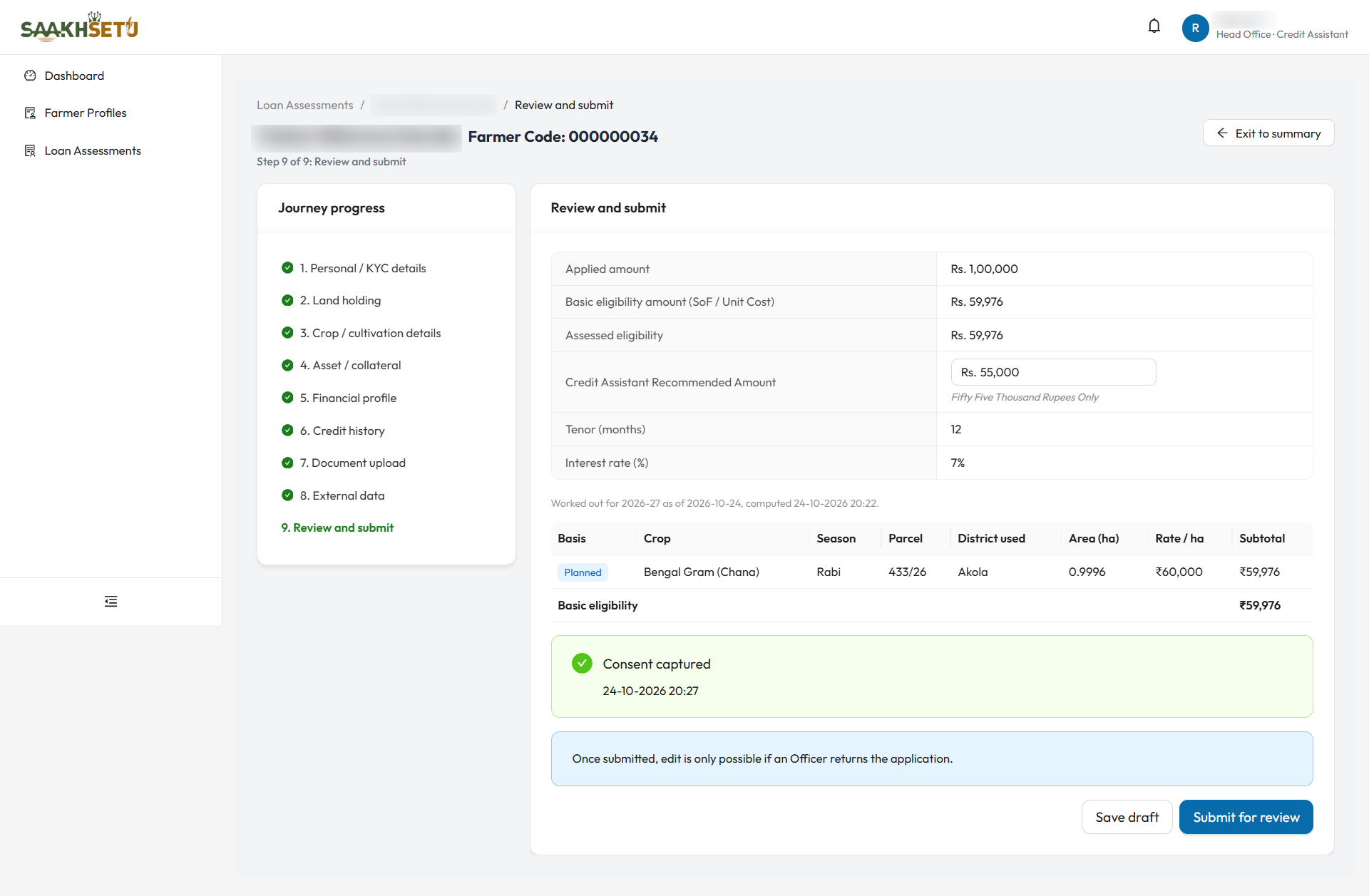
Task: Go to step 4 Asset / collateral
Action: 350,365
